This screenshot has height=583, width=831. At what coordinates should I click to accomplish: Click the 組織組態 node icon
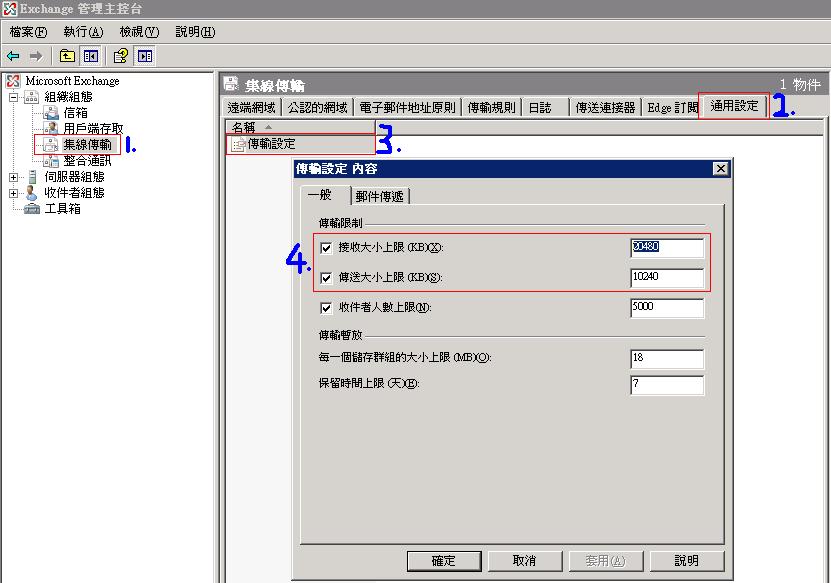(x=31, y=97)
